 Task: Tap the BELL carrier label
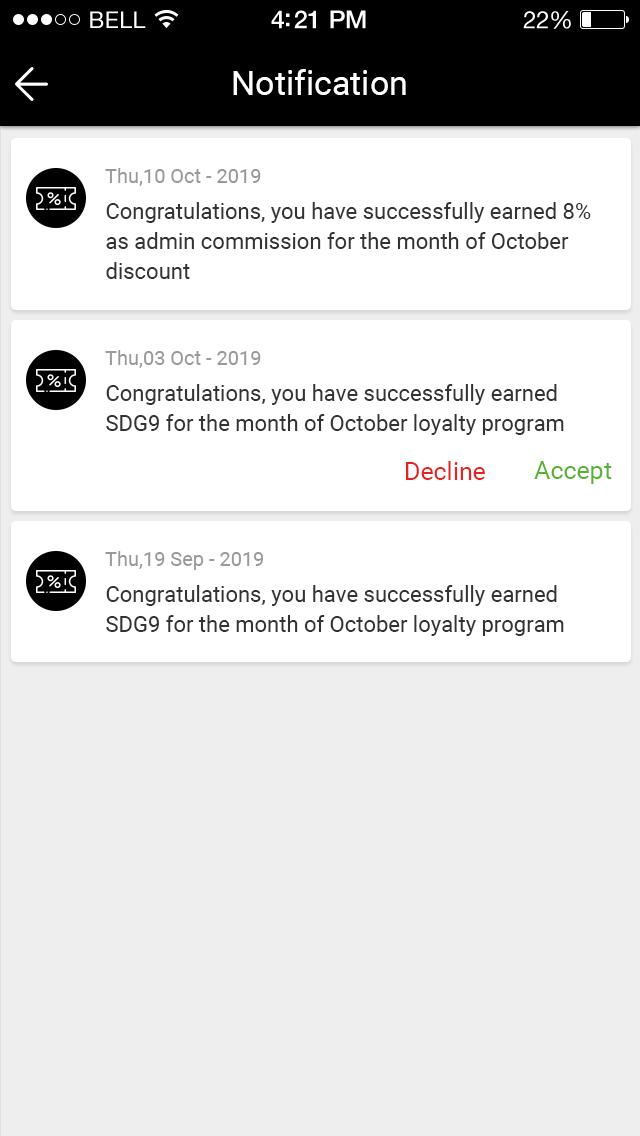117,20
